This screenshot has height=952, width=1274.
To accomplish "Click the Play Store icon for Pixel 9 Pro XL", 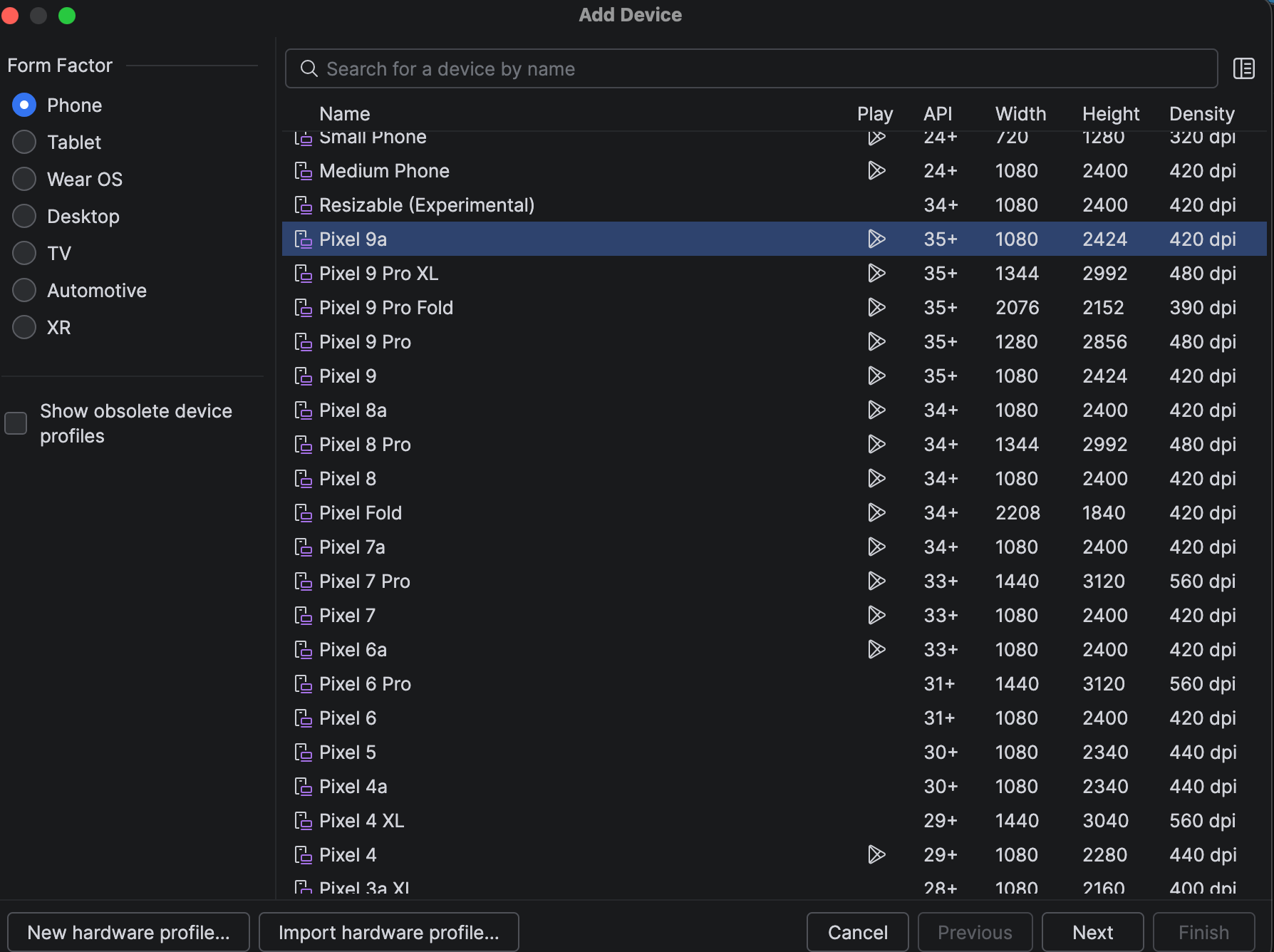I will pos(876,274).
